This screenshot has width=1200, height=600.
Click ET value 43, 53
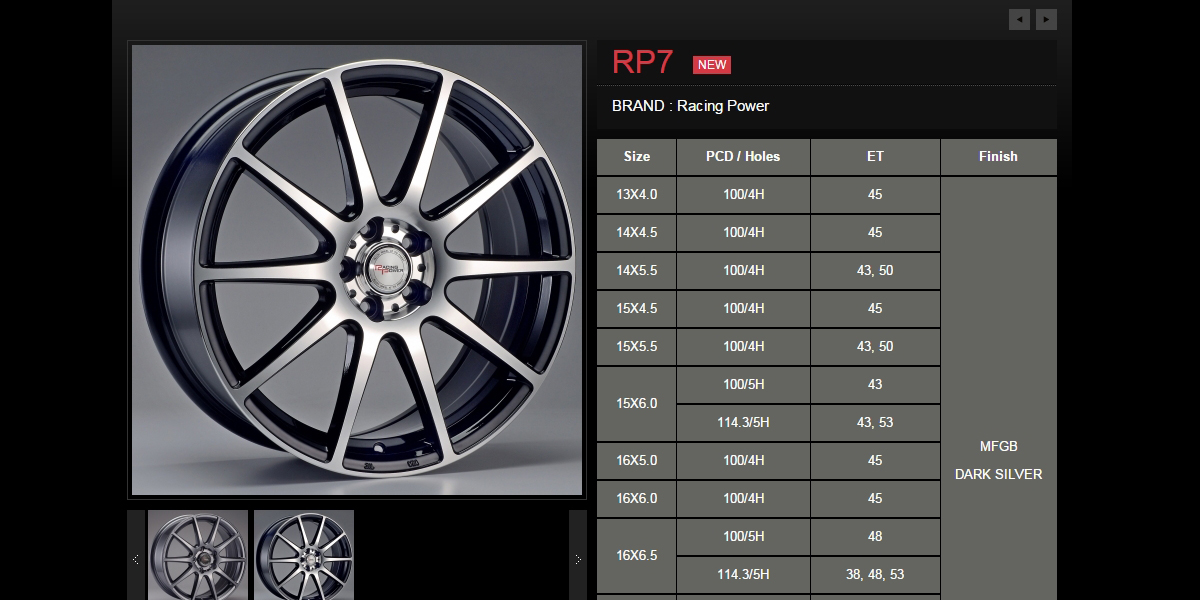875,423
